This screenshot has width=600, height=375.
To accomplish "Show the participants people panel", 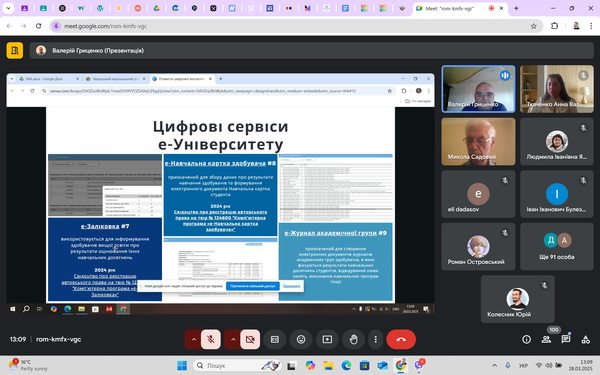I will pos(546,339).
